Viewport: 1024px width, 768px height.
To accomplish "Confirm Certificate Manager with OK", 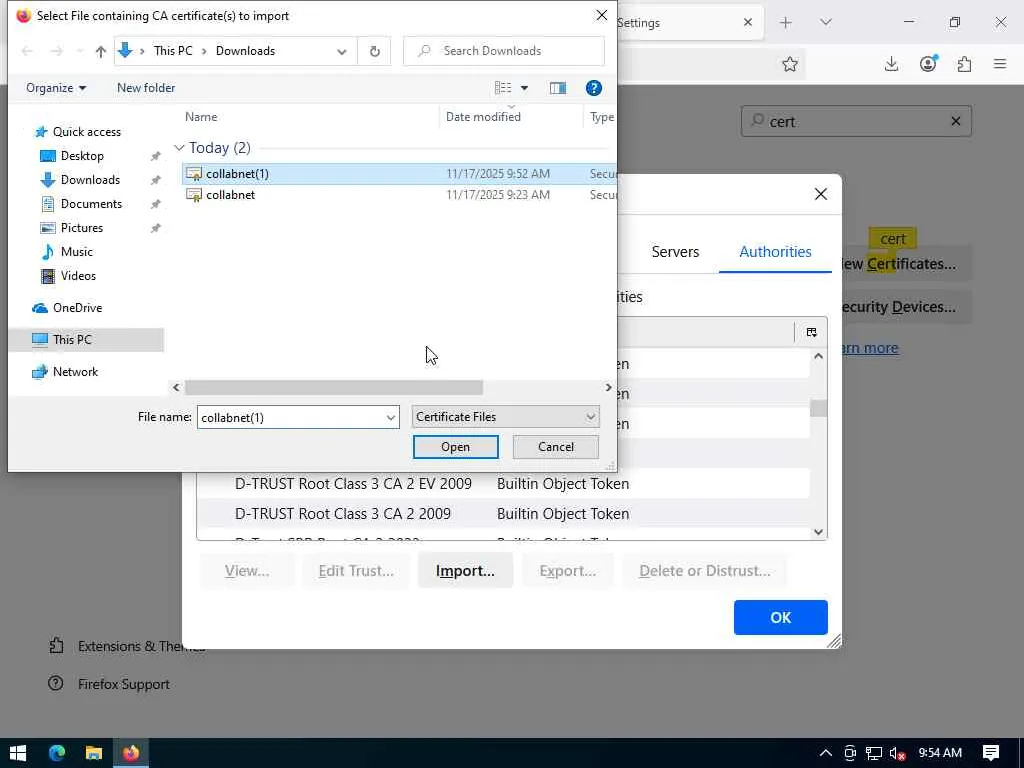I will (780, 618).
